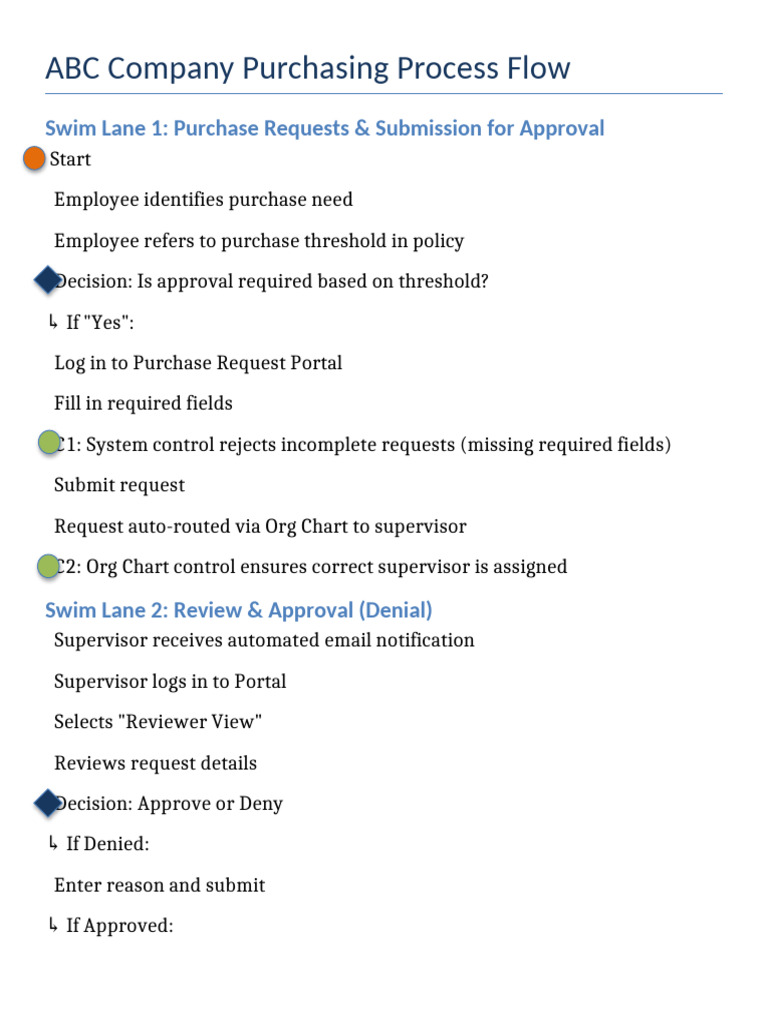Click the blue diamond beside the threshold decision
The width and height of the screenshot is (768, 1024).
coord(47,280)
